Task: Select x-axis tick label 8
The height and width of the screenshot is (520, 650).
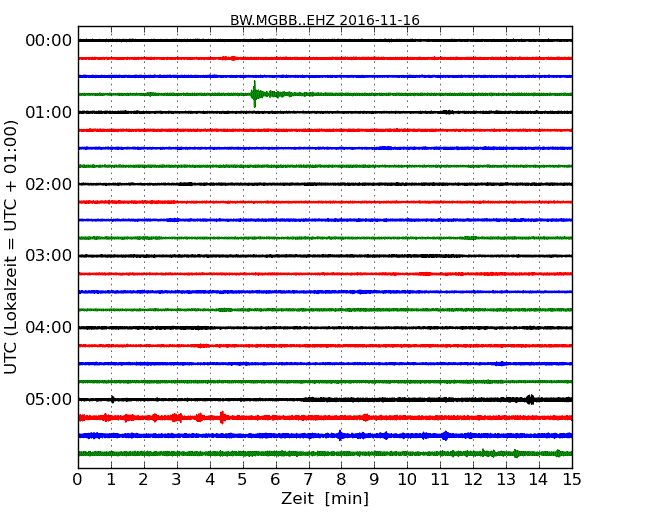Action: click(x=341, y=480)
